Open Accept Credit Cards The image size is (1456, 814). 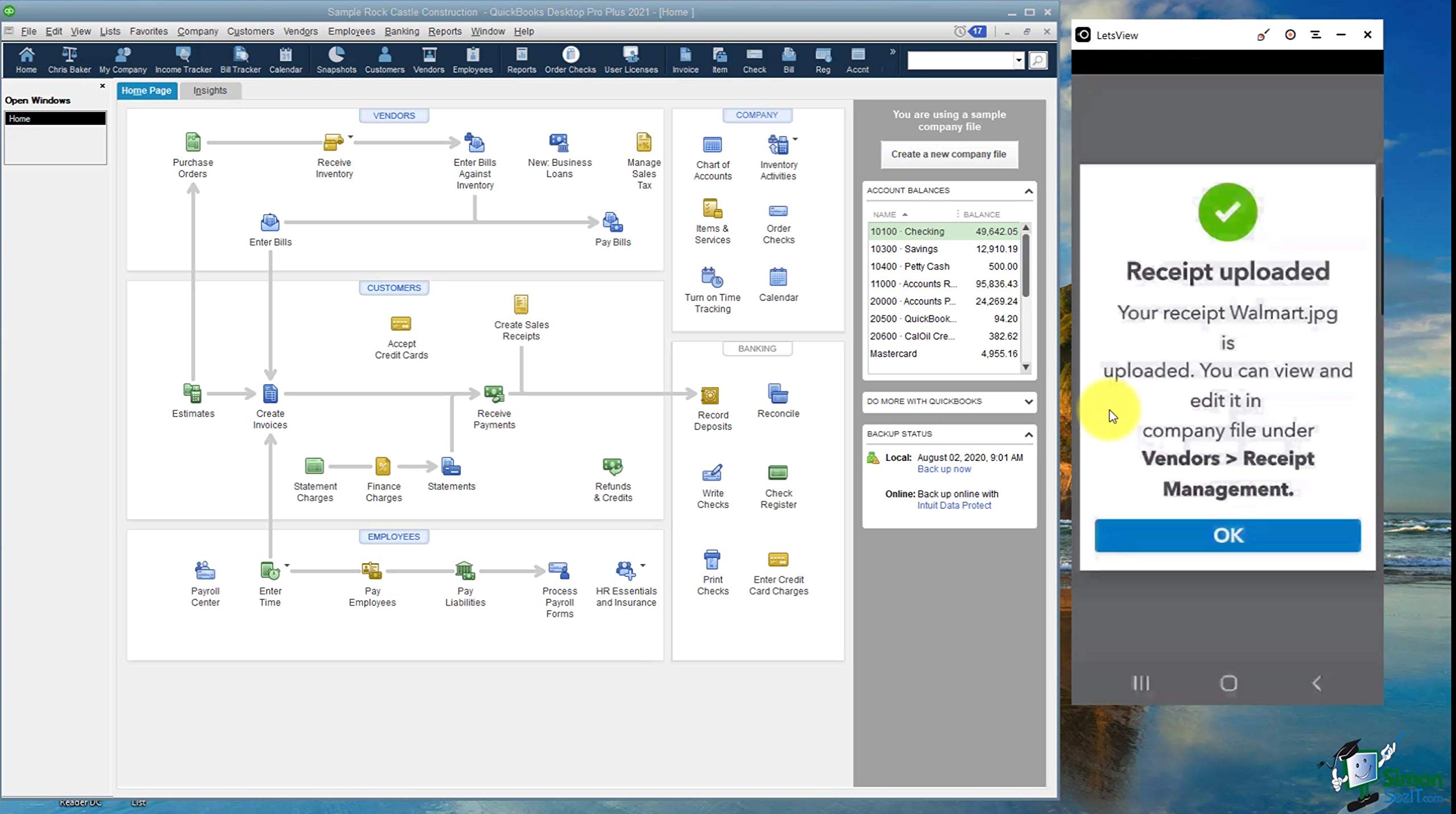[x=401, y=324]
